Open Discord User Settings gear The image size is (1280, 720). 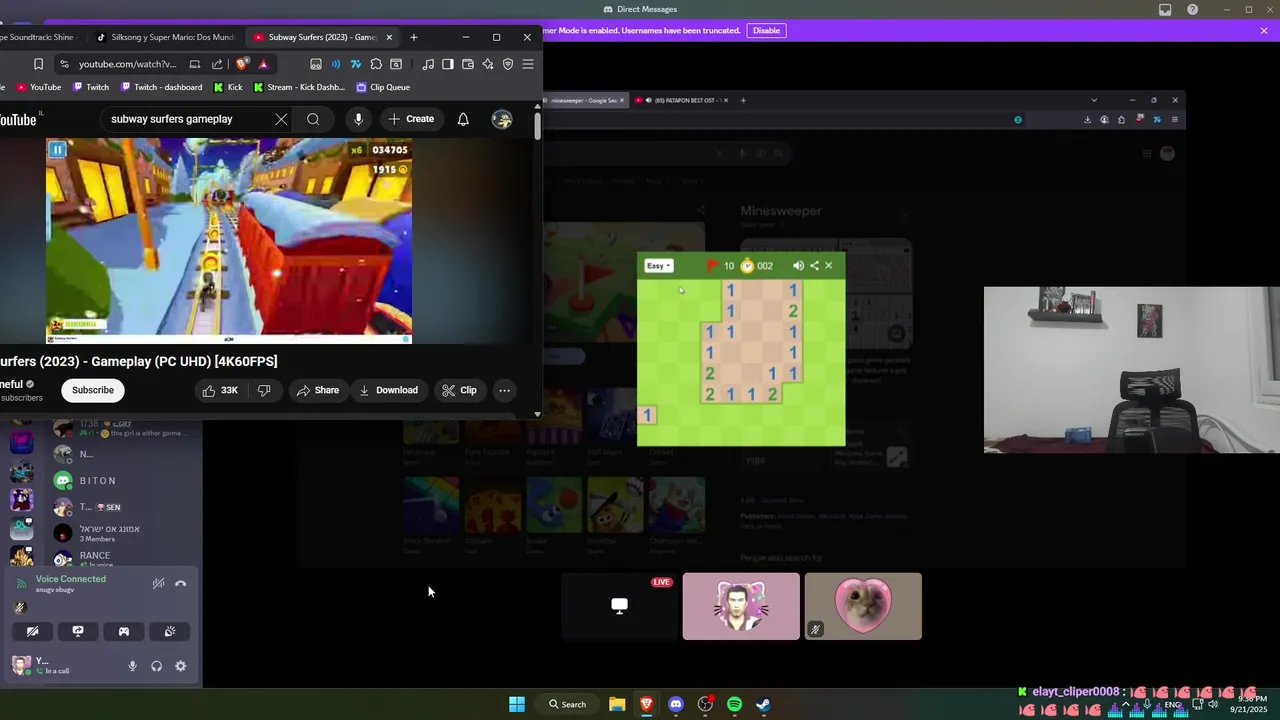[x=181, y=666]
